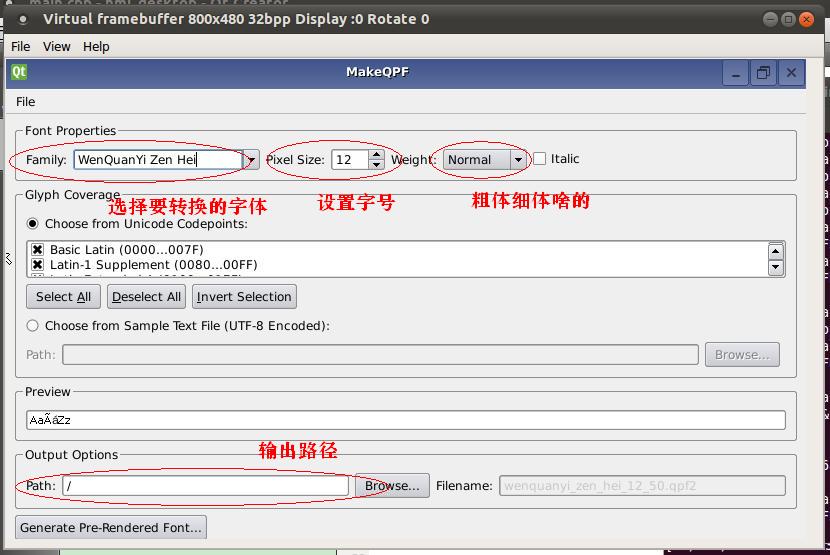
Task: Uncheck Latin-1 Supplement (0080...00FF)
Action: click(38, 264)
